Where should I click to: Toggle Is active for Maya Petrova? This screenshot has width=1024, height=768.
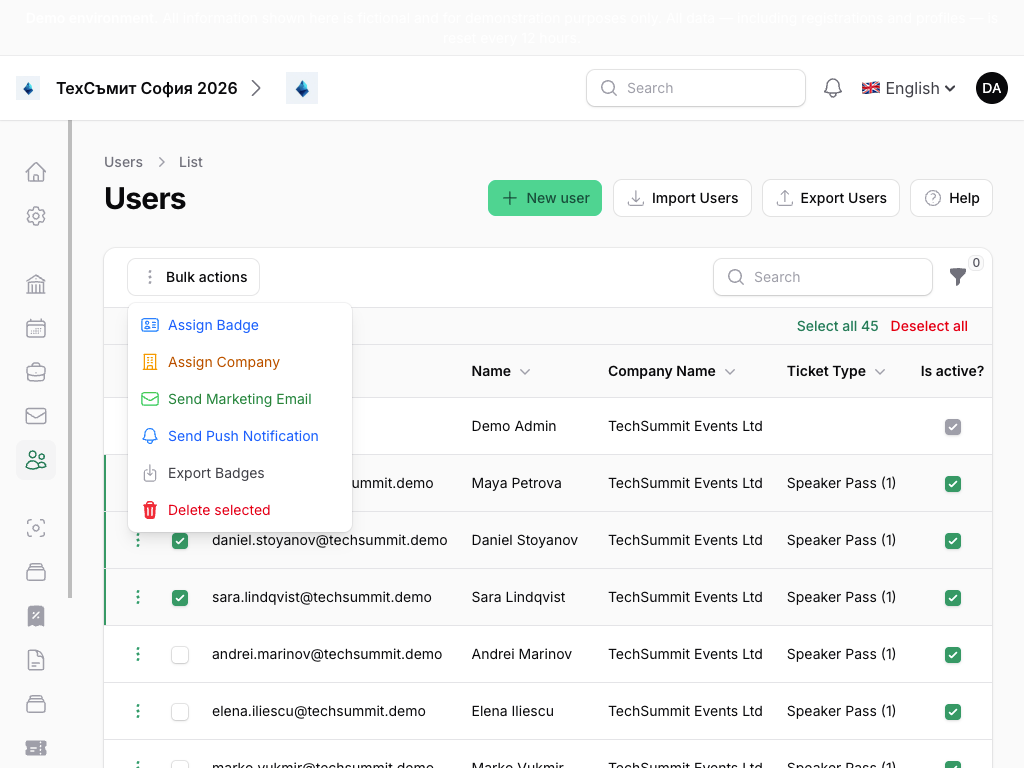(953, 484)
